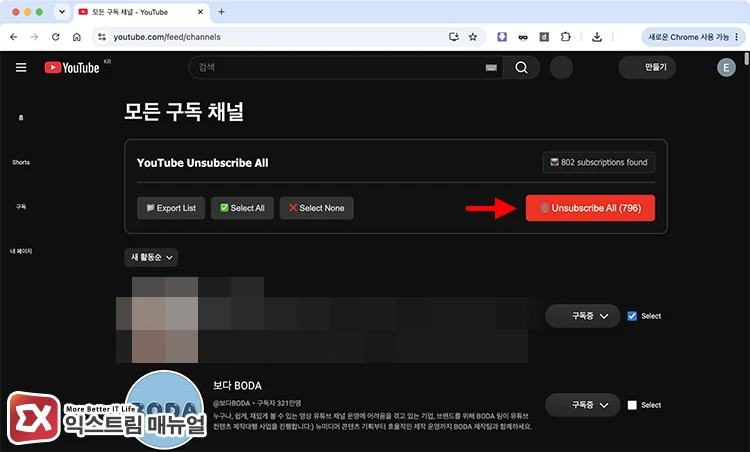The image size is (750, 452).
Task: Click Unsubscribe All (796) button
Action: (590, 208)
